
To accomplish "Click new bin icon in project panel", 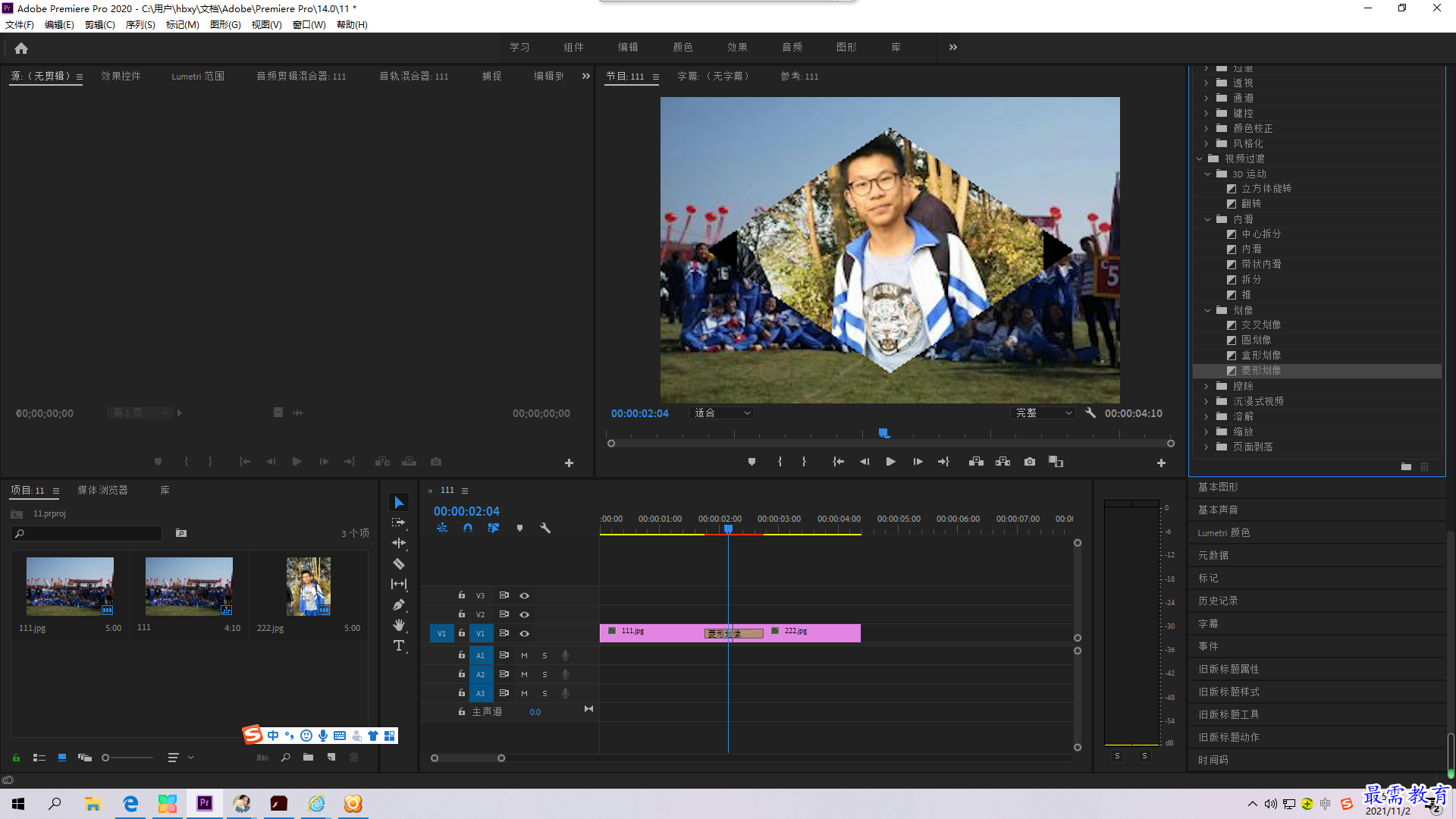I will [308, 757].
